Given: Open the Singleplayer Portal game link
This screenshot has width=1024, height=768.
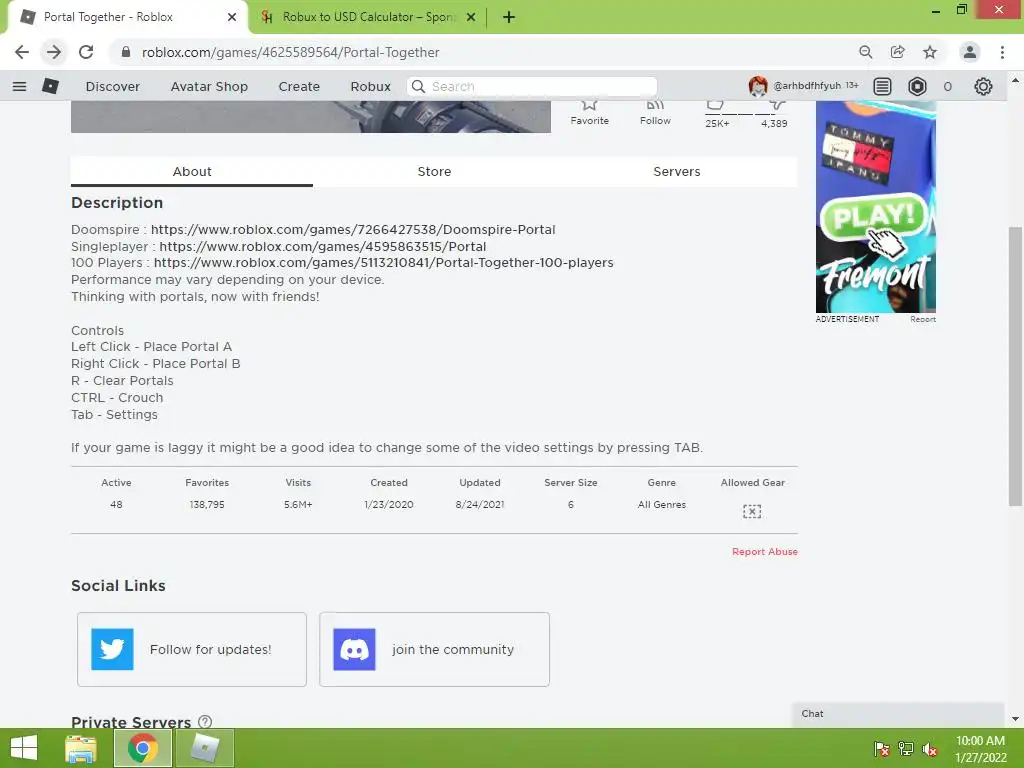Looking at the screenshot, I should point(323,247).
